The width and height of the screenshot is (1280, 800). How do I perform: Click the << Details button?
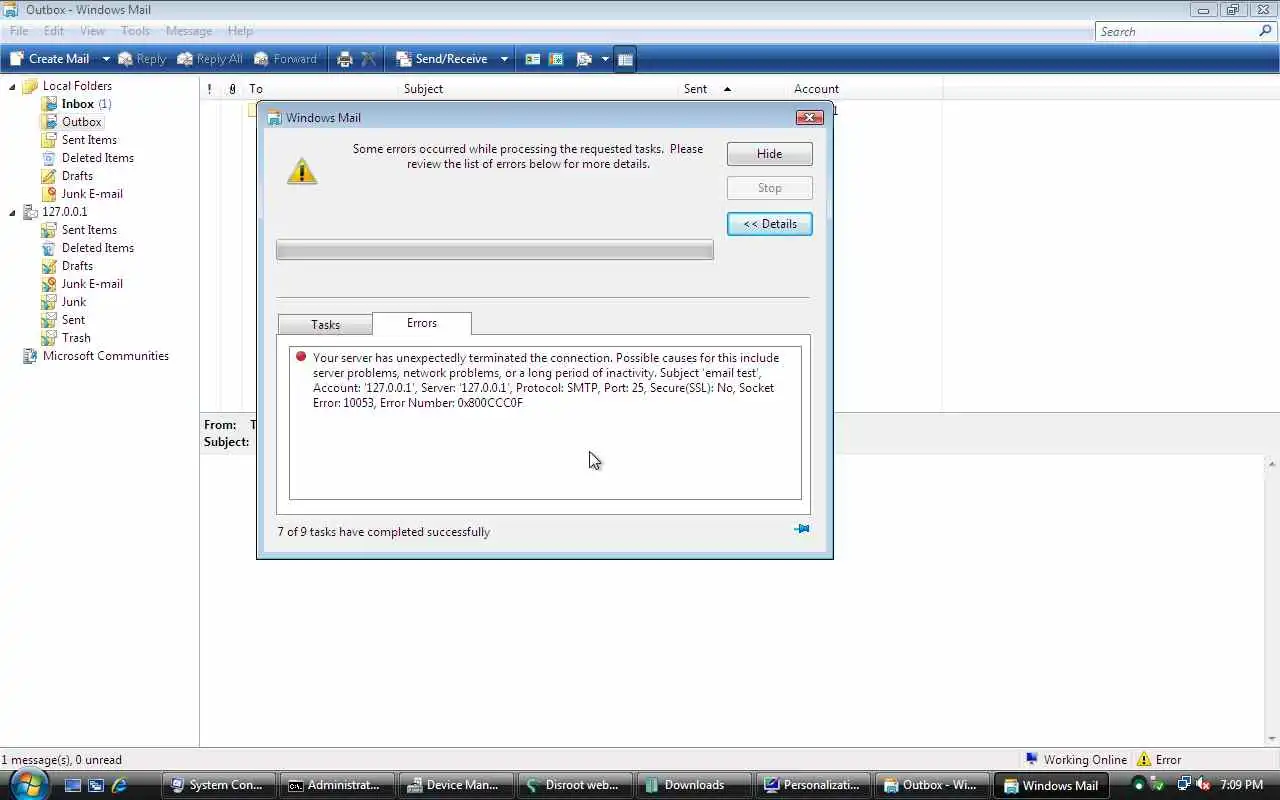click(769, 224)
